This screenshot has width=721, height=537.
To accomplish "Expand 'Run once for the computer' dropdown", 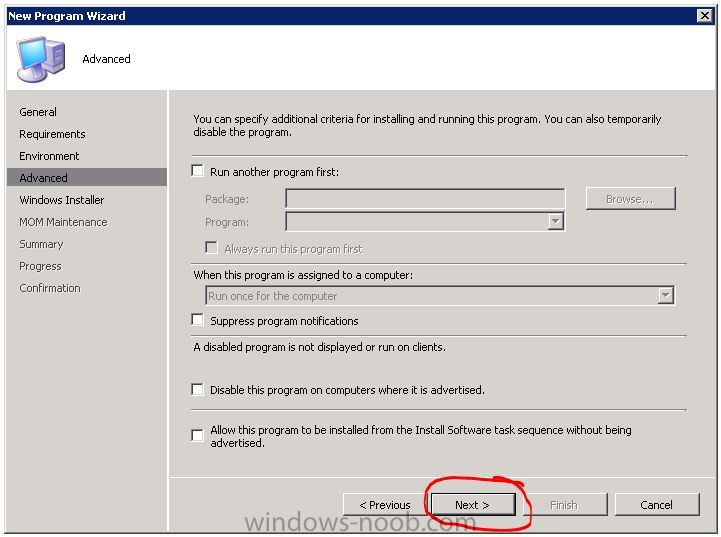I will pos(665,296).
